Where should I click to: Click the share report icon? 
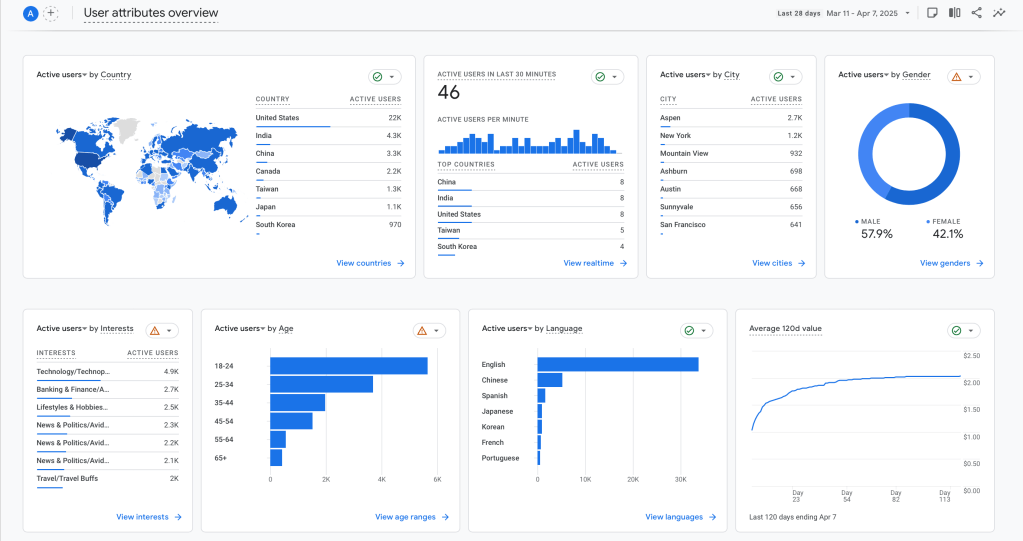coord(976,13)
